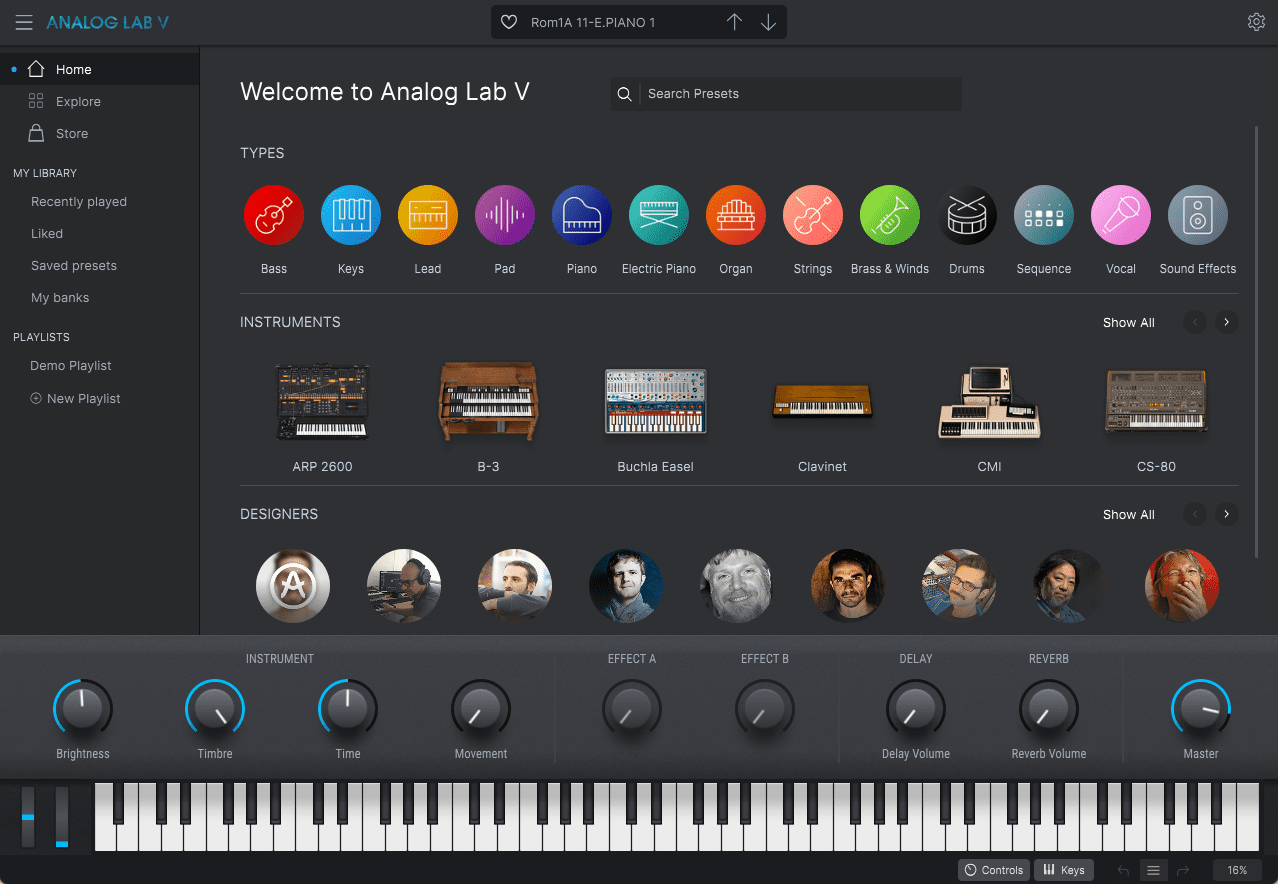Go to next preset with down arrow
The width and height of the screenshot is (1278, 884).
pos(768,22)
